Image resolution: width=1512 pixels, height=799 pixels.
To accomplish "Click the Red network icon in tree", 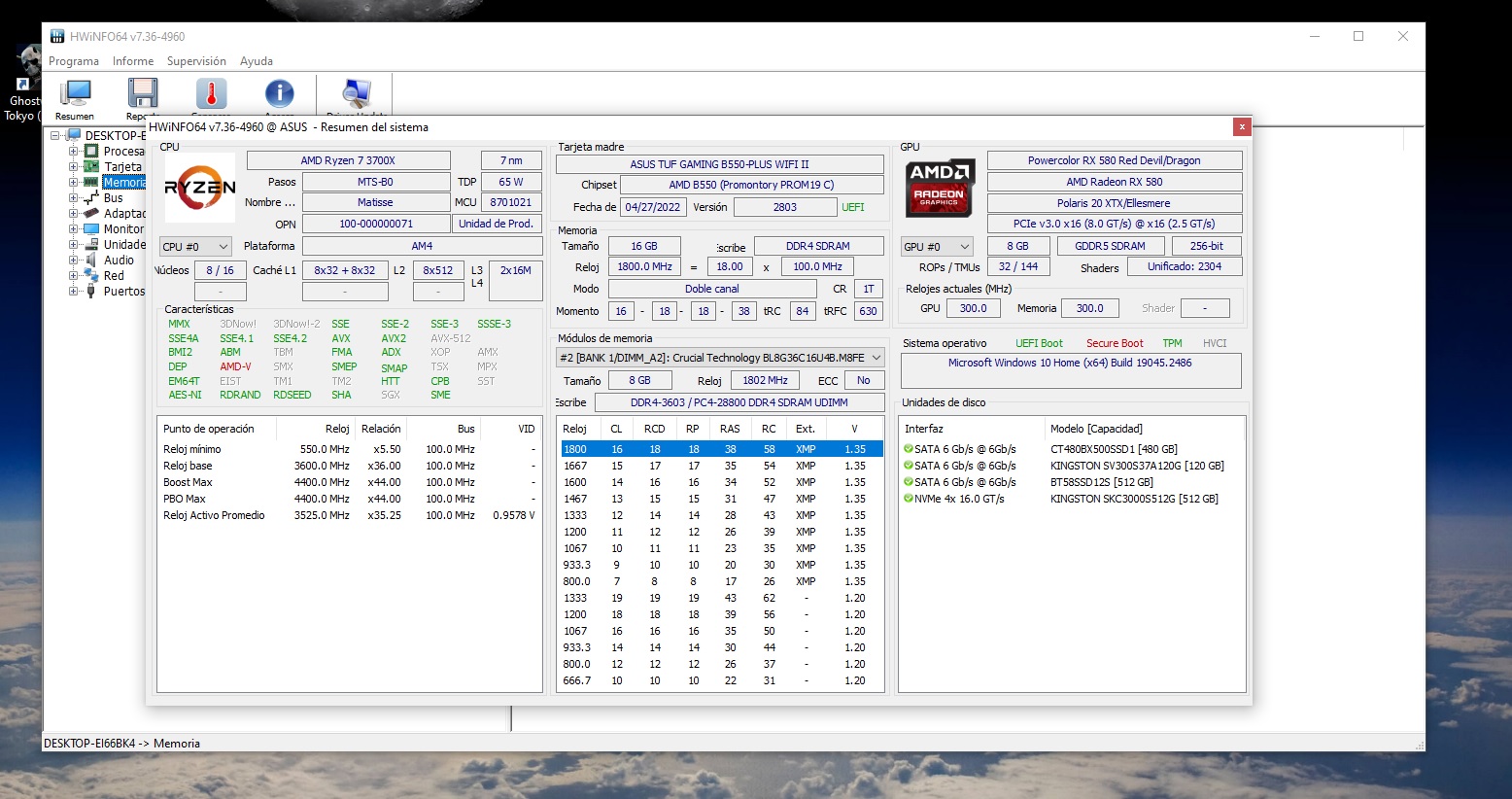I will (91, 275).
